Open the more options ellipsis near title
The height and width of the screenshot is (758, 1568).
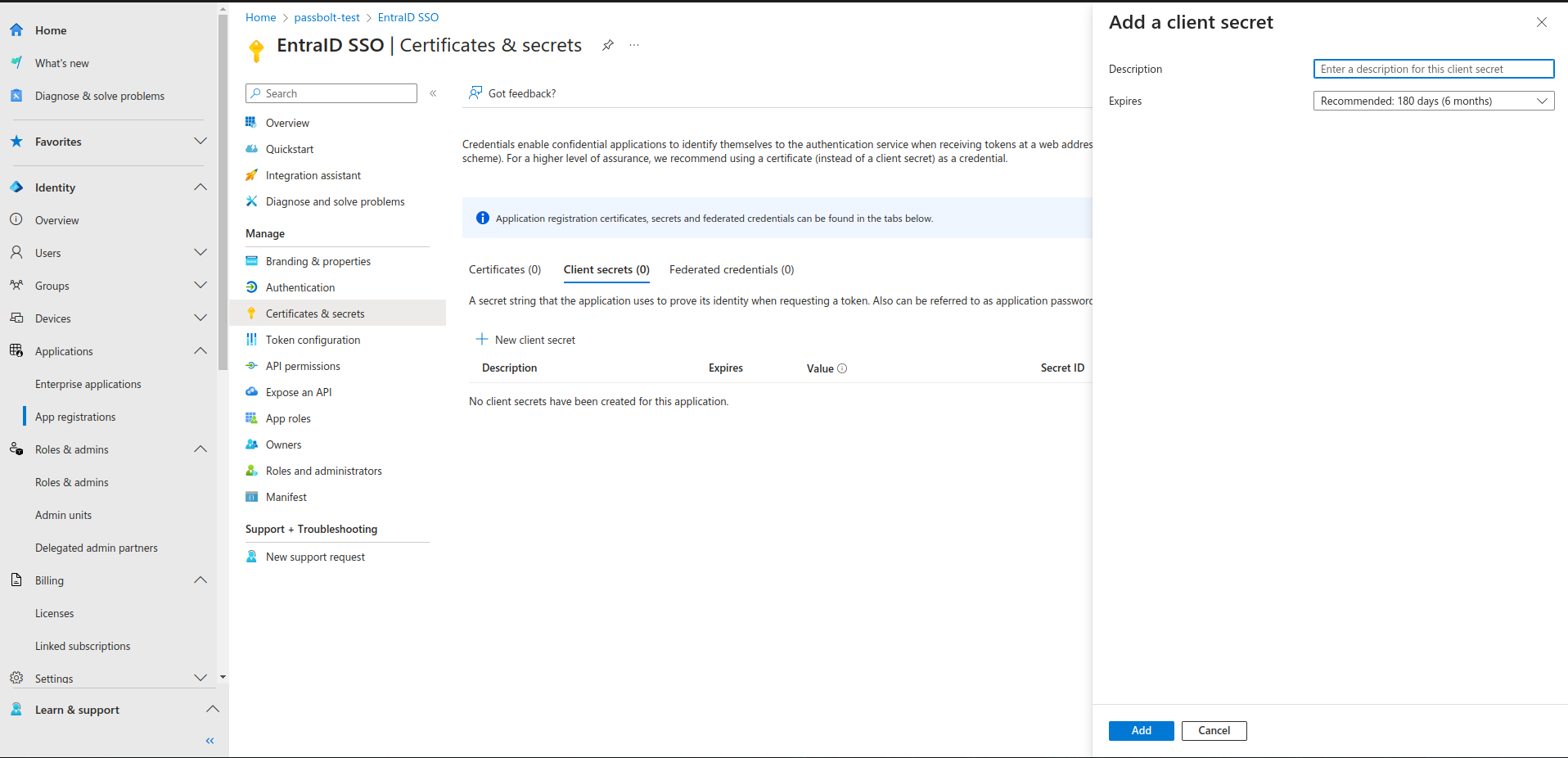tap(634, 46)
